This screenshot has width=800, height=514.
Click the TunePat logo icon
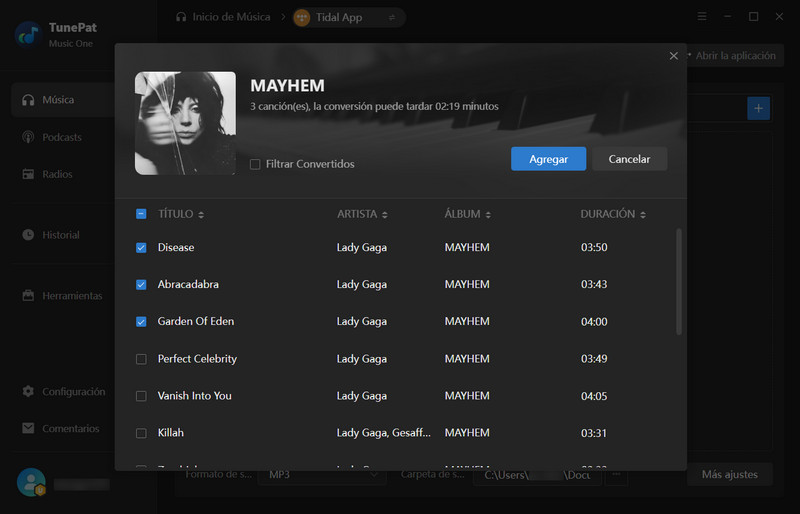click(x=29, y=34)
